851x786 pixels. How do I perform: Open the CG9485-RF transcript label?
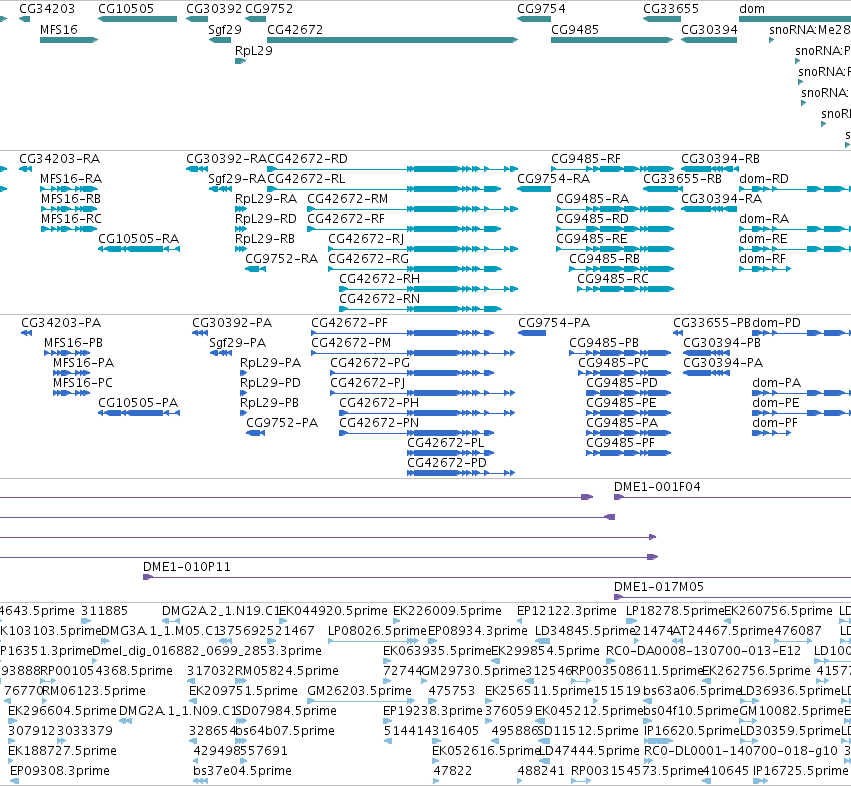[586, 159]
